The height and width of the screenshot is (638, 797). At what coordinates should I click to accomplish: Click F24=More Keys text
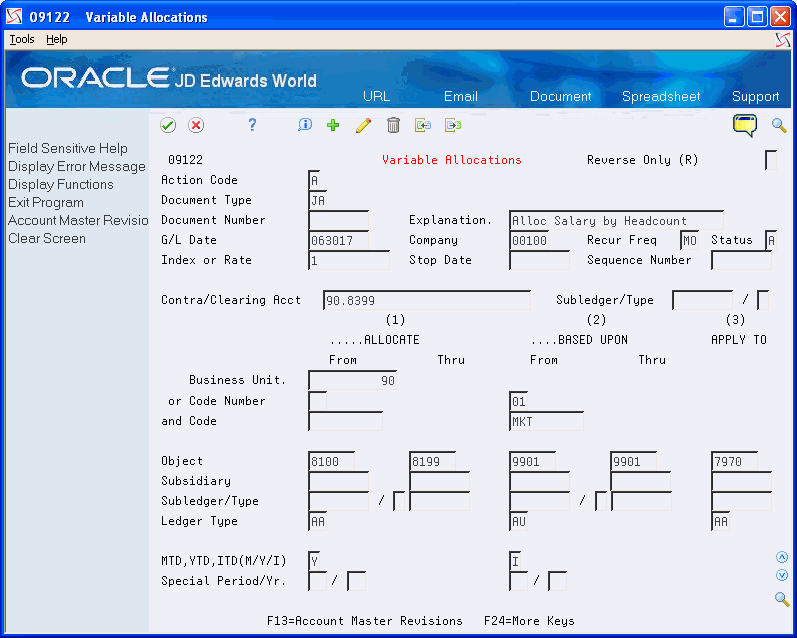[529, 621]
